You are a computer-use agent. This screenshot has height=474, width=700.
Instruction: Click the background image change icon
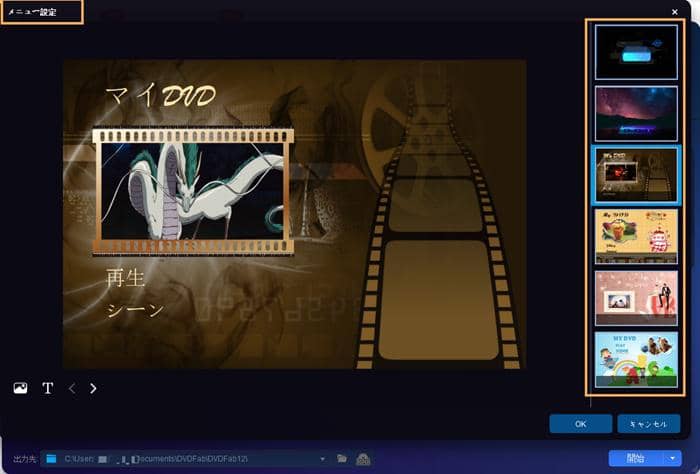(x=20, y=388)
